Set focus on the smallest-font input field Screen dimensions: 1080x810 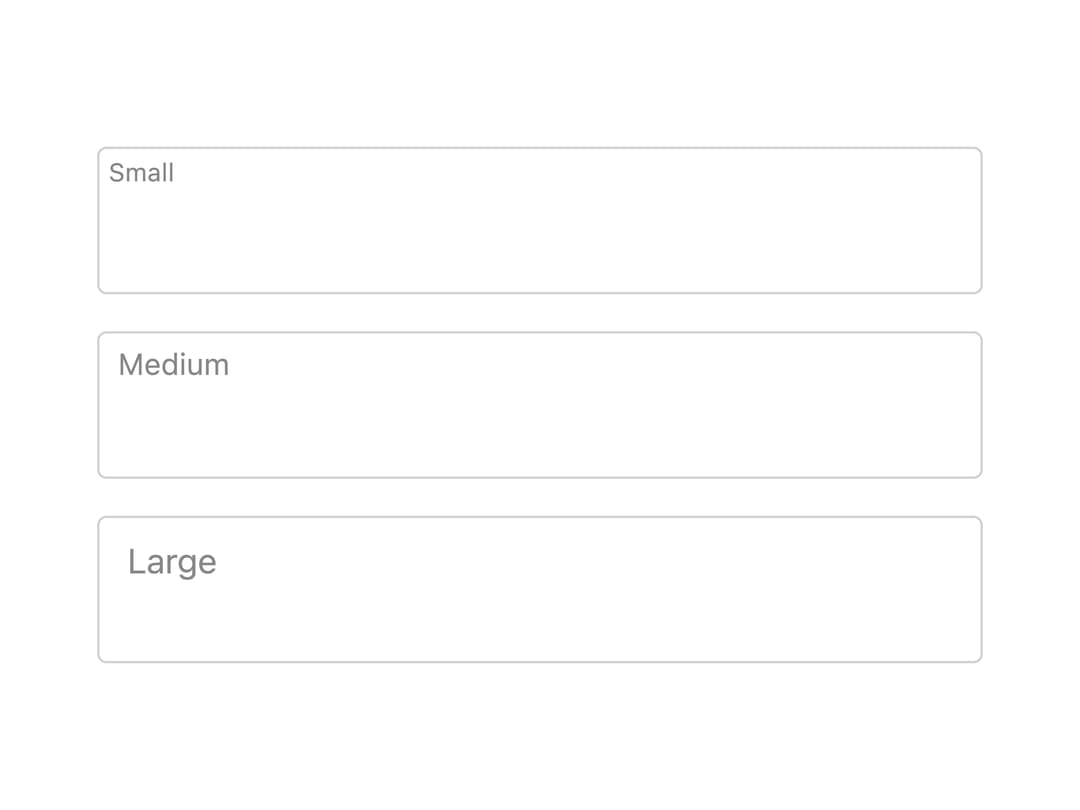coord(539,220)
